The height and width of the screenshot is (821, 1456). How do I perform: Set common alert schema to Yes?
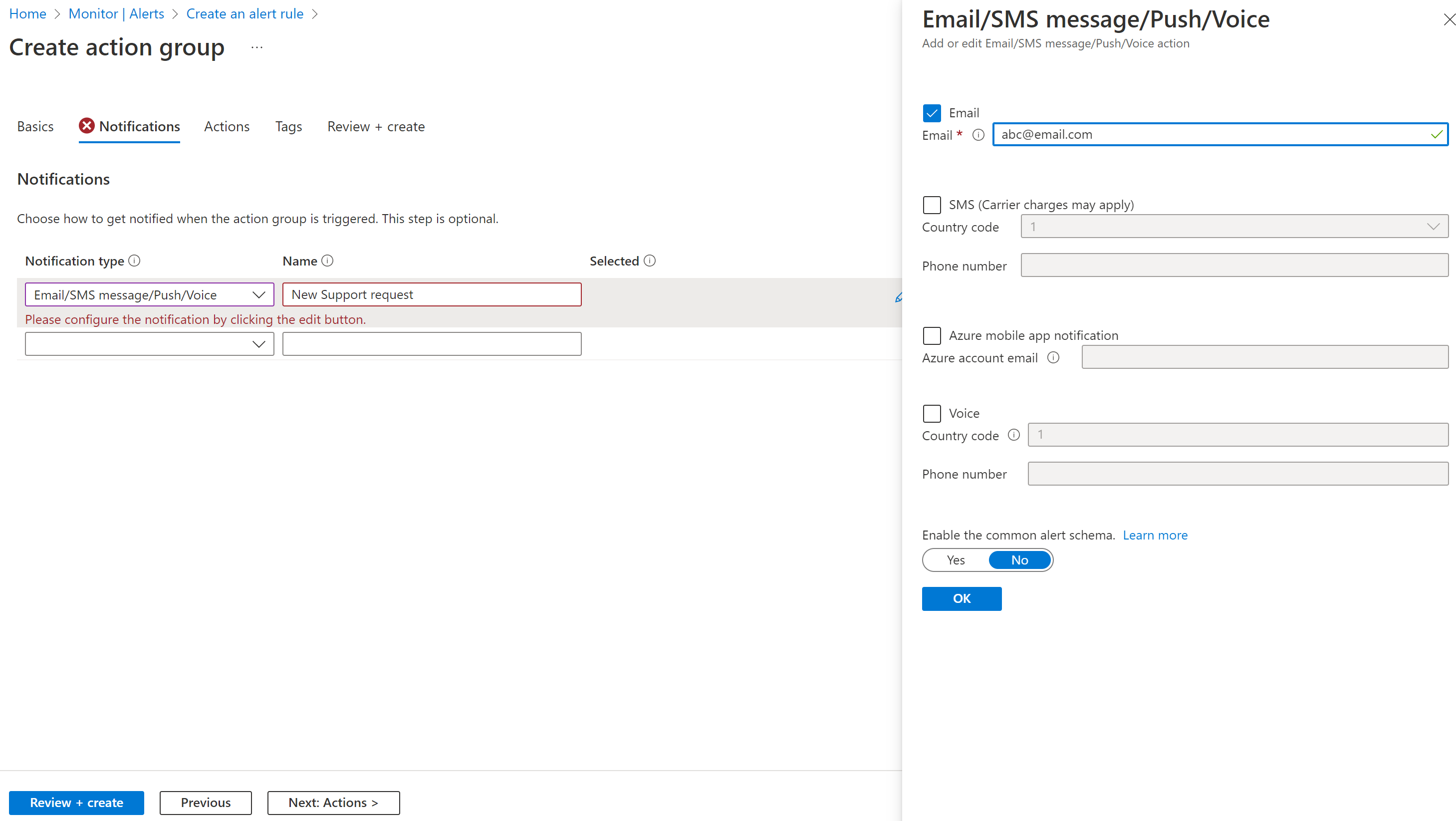click(x=956, y=560)
